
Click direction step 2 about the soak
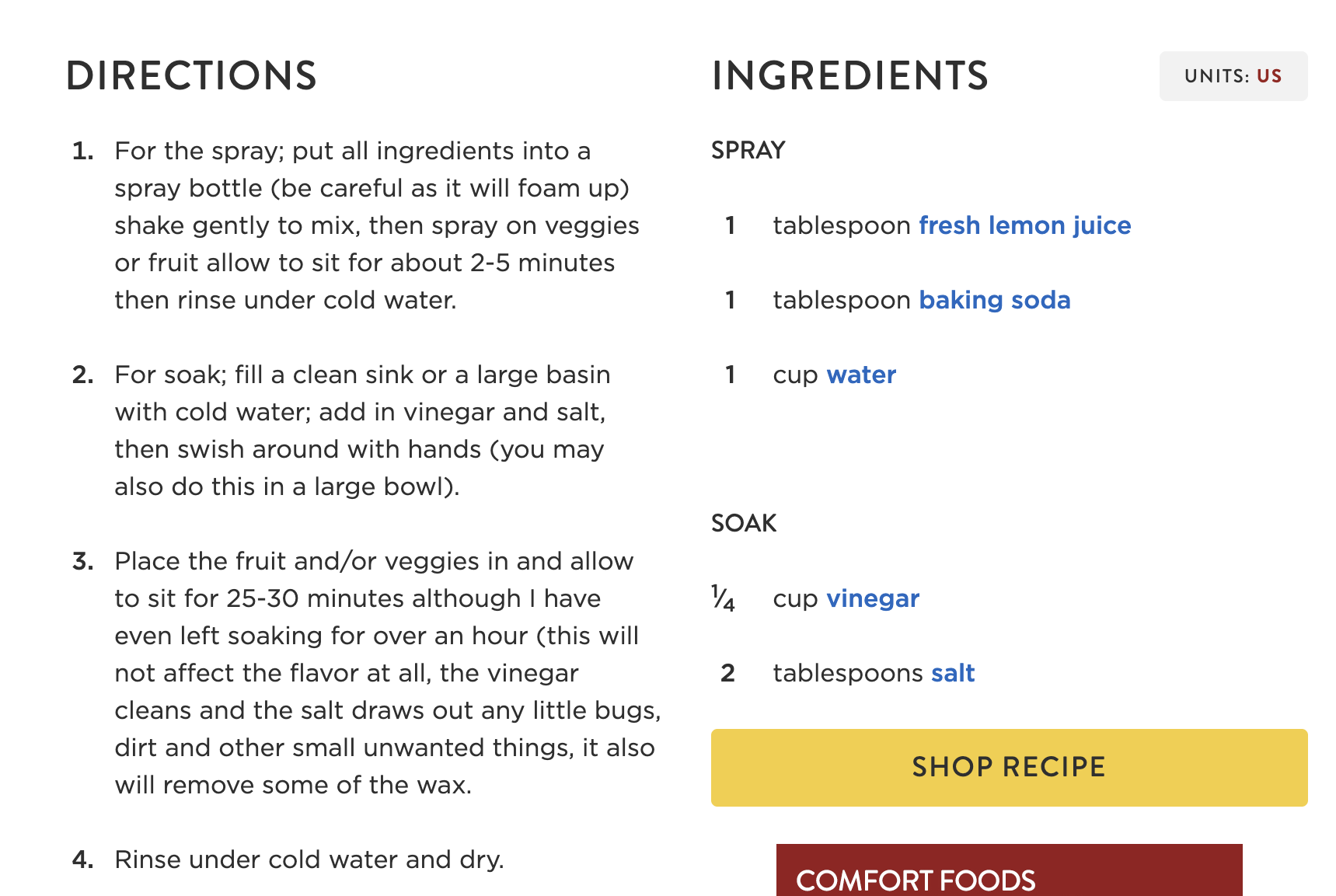pyautogui.click(x=361, y=431)
